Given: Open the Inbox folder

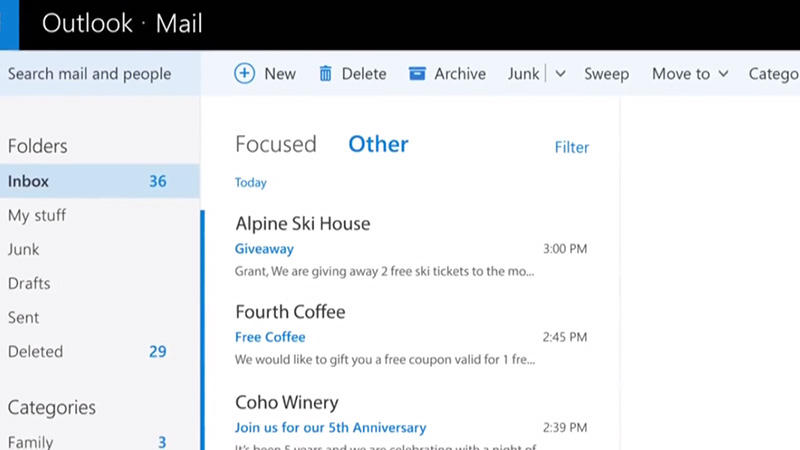Looking at the screenshot, I should tap(28, 181).
